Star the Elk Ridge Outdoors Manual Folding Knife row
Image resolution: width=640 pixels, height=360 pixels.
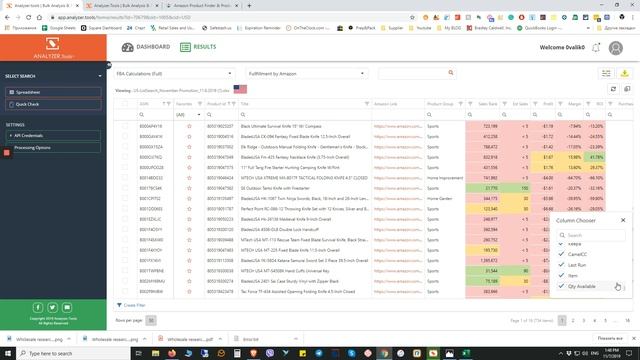(x=189, y=147)
